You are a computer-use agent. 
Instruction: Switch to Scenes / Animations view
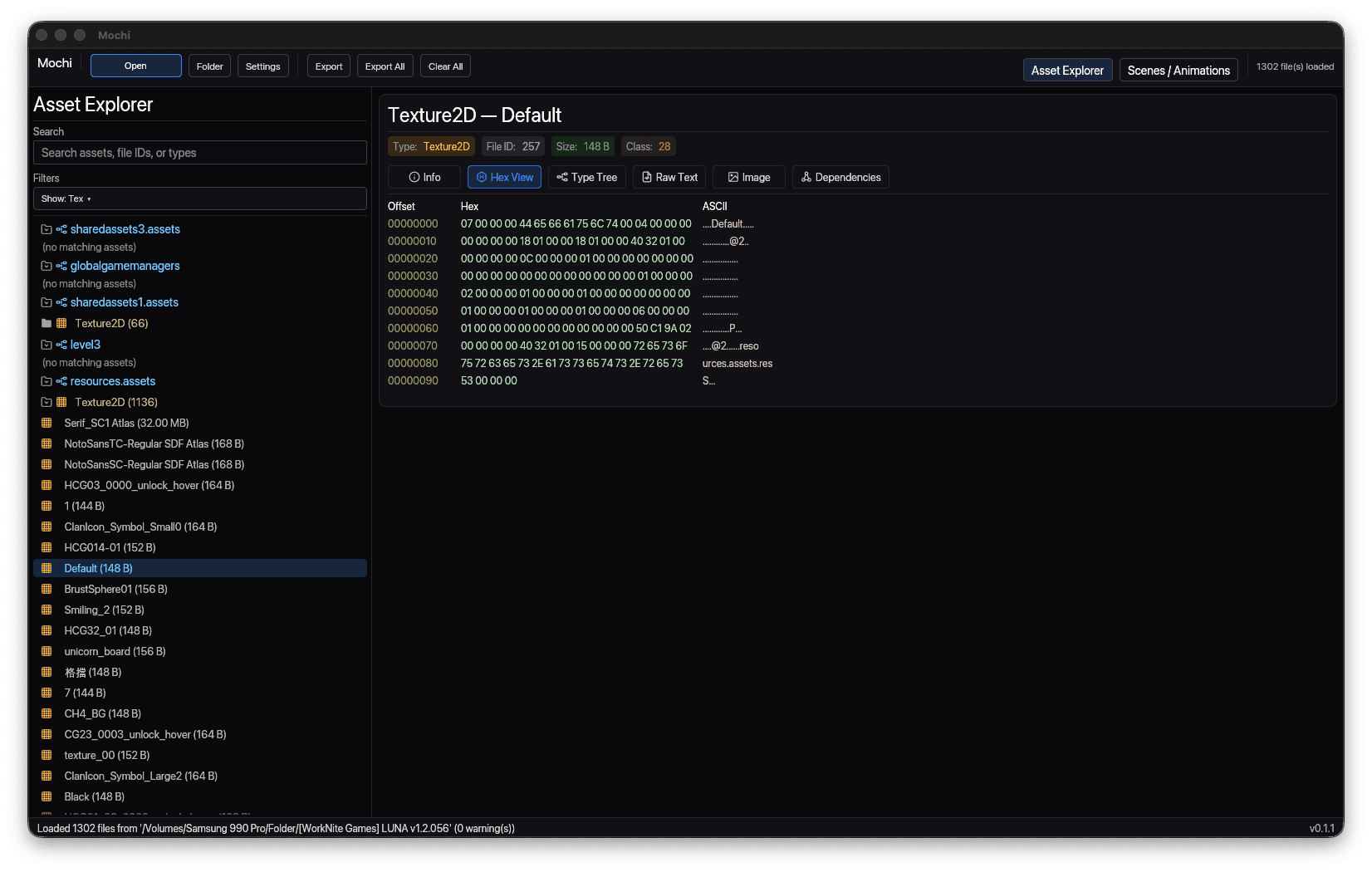(x=1178, y=70)
